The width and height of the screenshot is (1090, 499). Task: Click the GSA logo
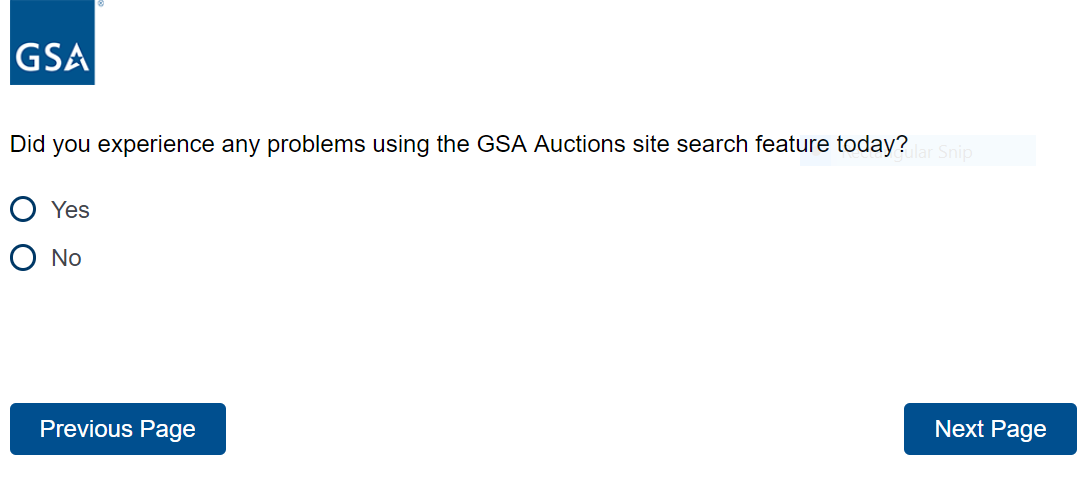[52, 43]
